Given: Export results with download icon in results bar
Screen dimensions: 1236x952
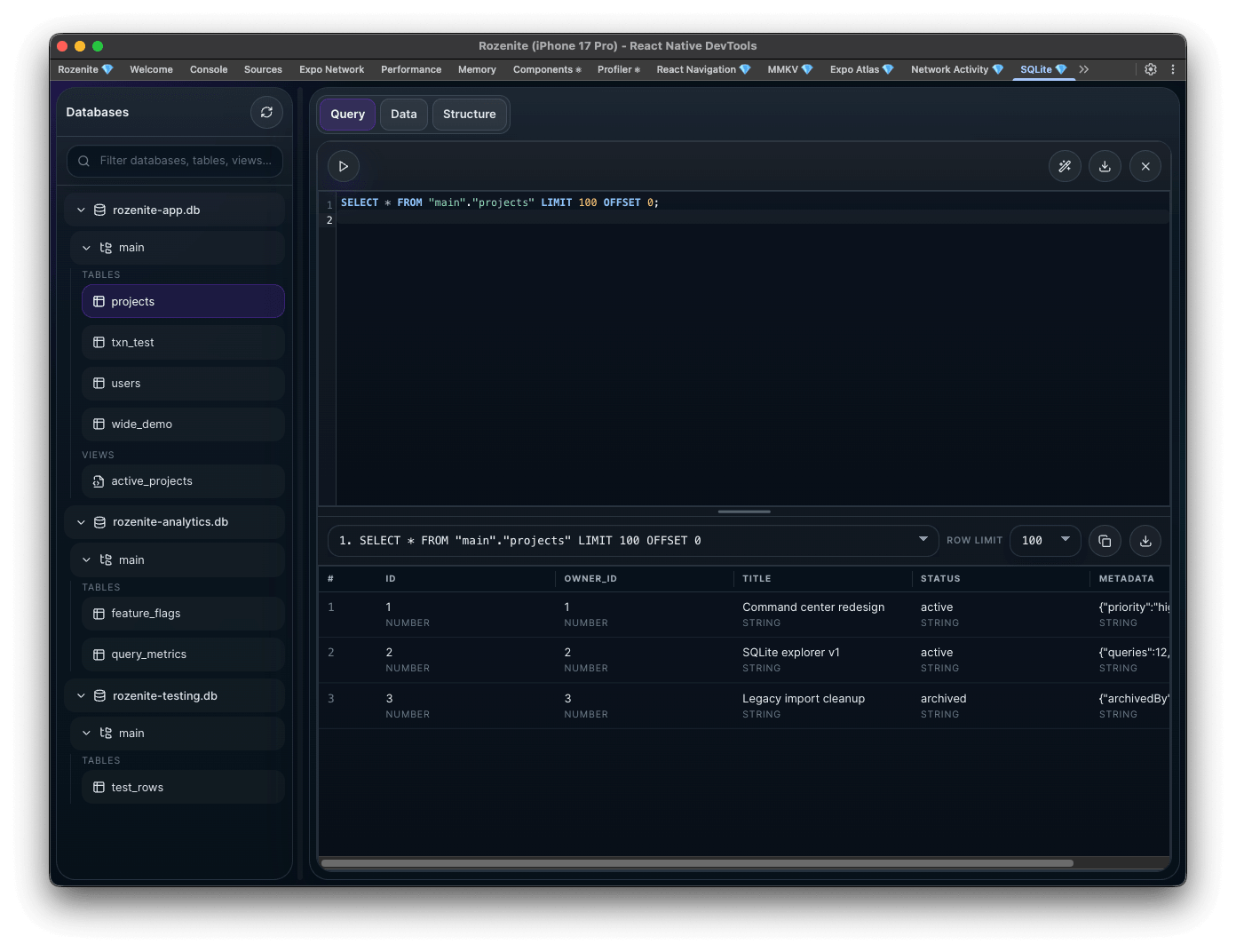Looking at the screenshot, I should point(1145,541).
